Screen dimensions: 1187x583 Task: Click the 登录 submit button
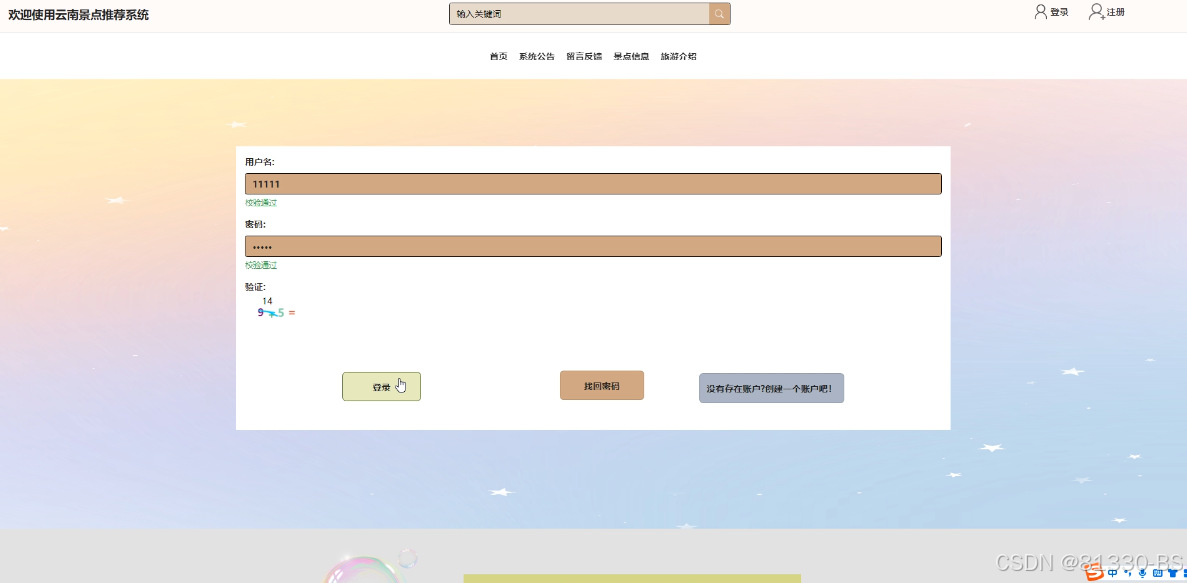point(382,387)
